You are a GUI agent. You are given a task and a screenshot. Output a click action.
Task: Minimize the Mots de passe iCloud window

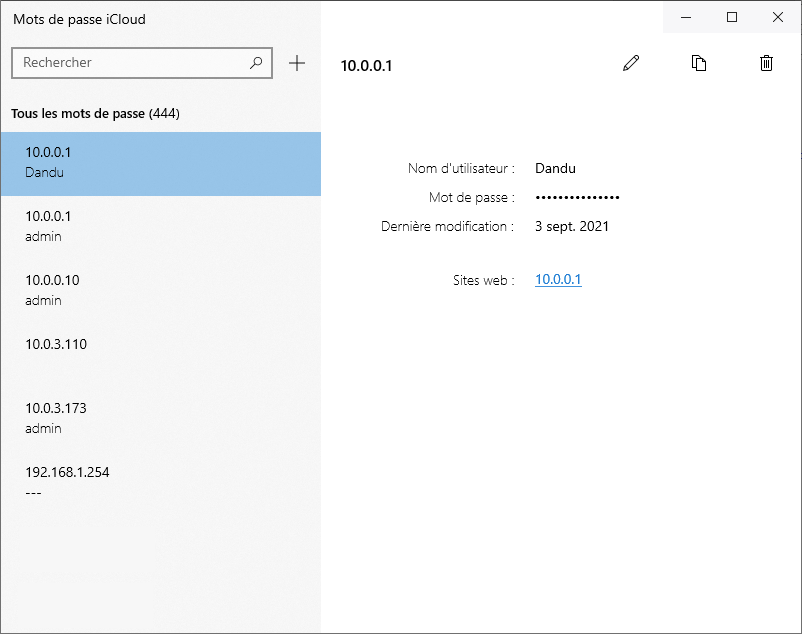point(686,17)
